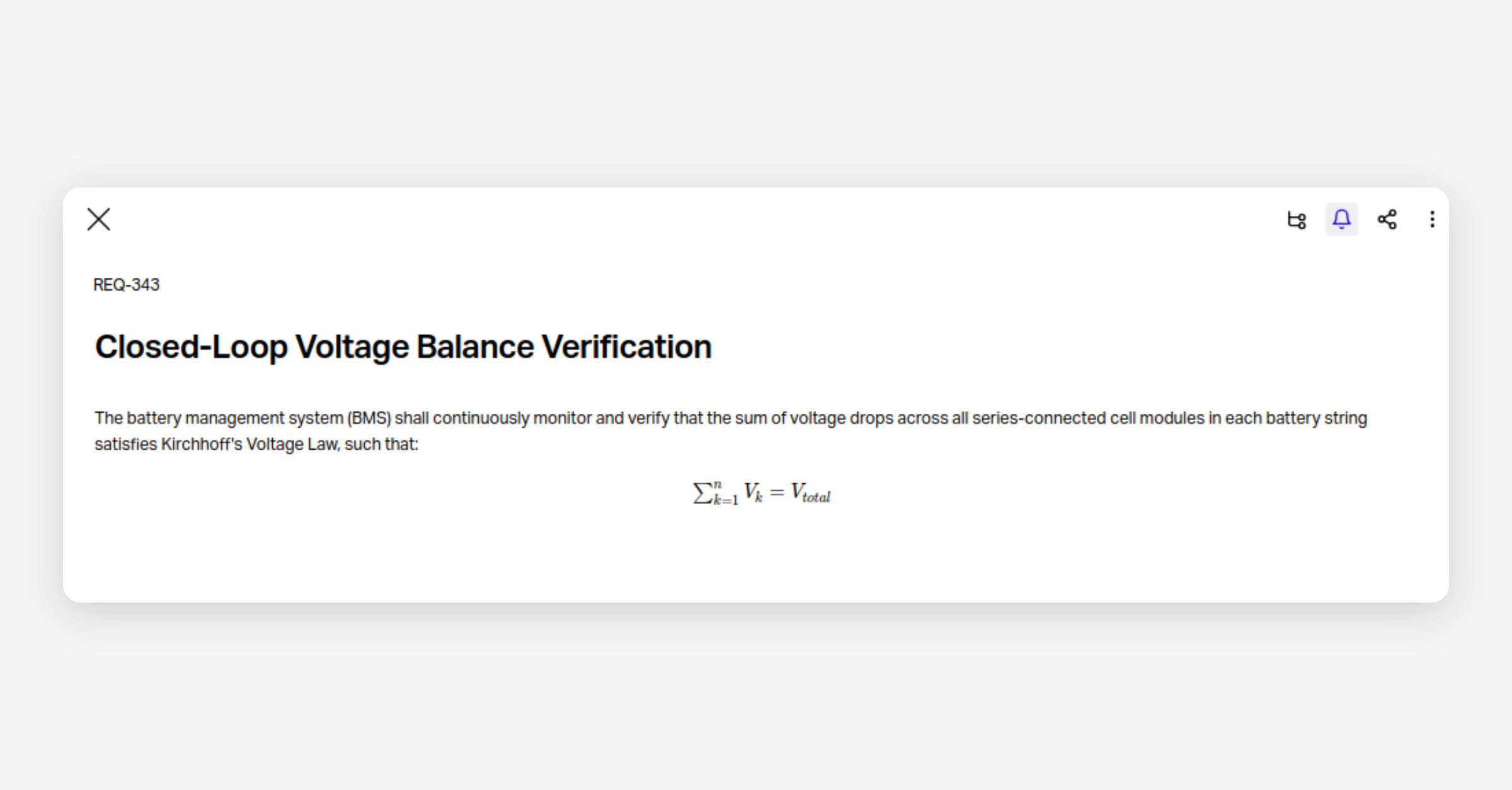Click the Closed-Loop Voltage Balance Verification title
This screenshot has height=790, width=1512.
(403, 346)
